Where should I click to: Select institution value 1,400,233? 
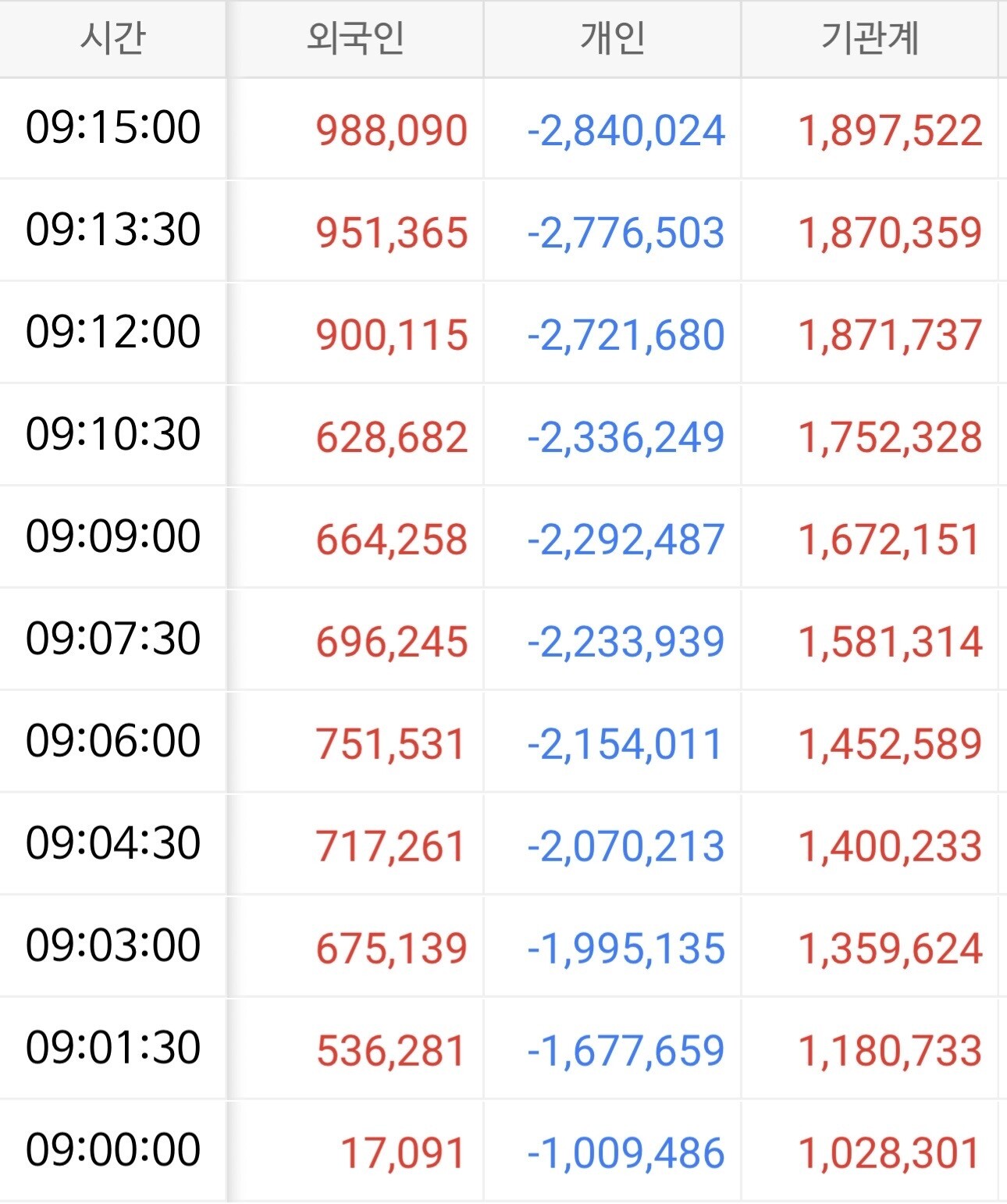coord(889,846)
